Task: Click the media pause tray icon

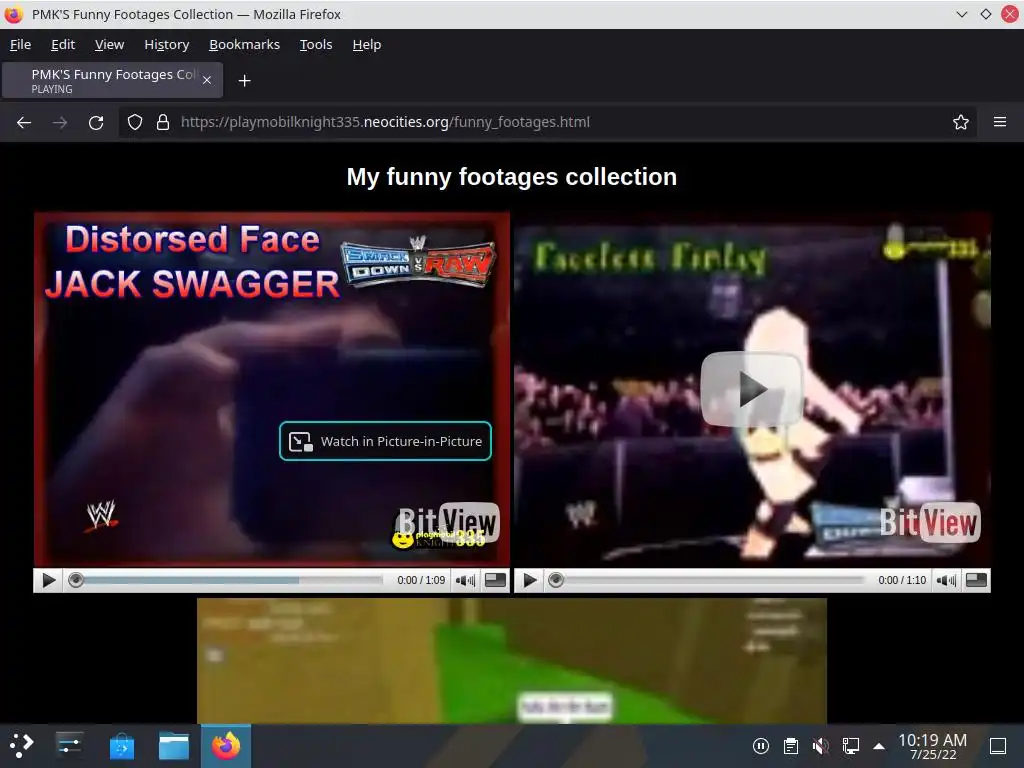Action: [761, 746]
